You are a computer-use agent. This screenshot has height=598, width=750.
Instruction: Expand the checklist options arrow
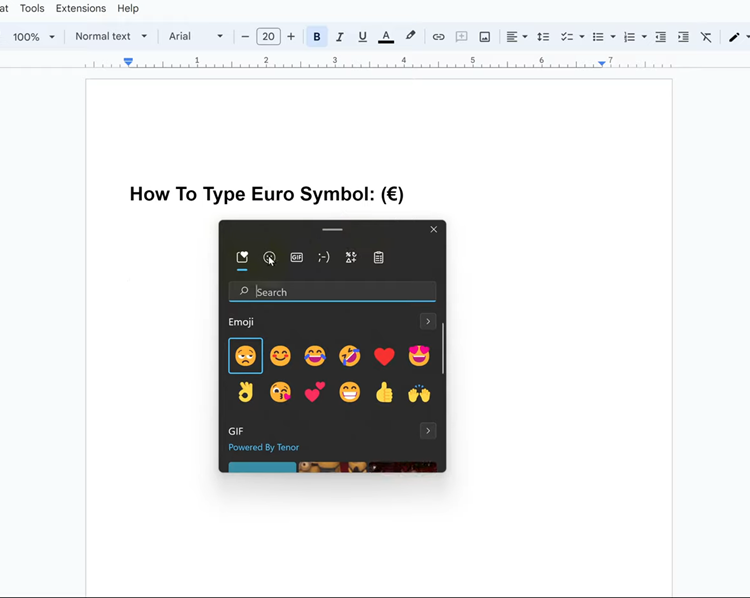click(582, 37)
